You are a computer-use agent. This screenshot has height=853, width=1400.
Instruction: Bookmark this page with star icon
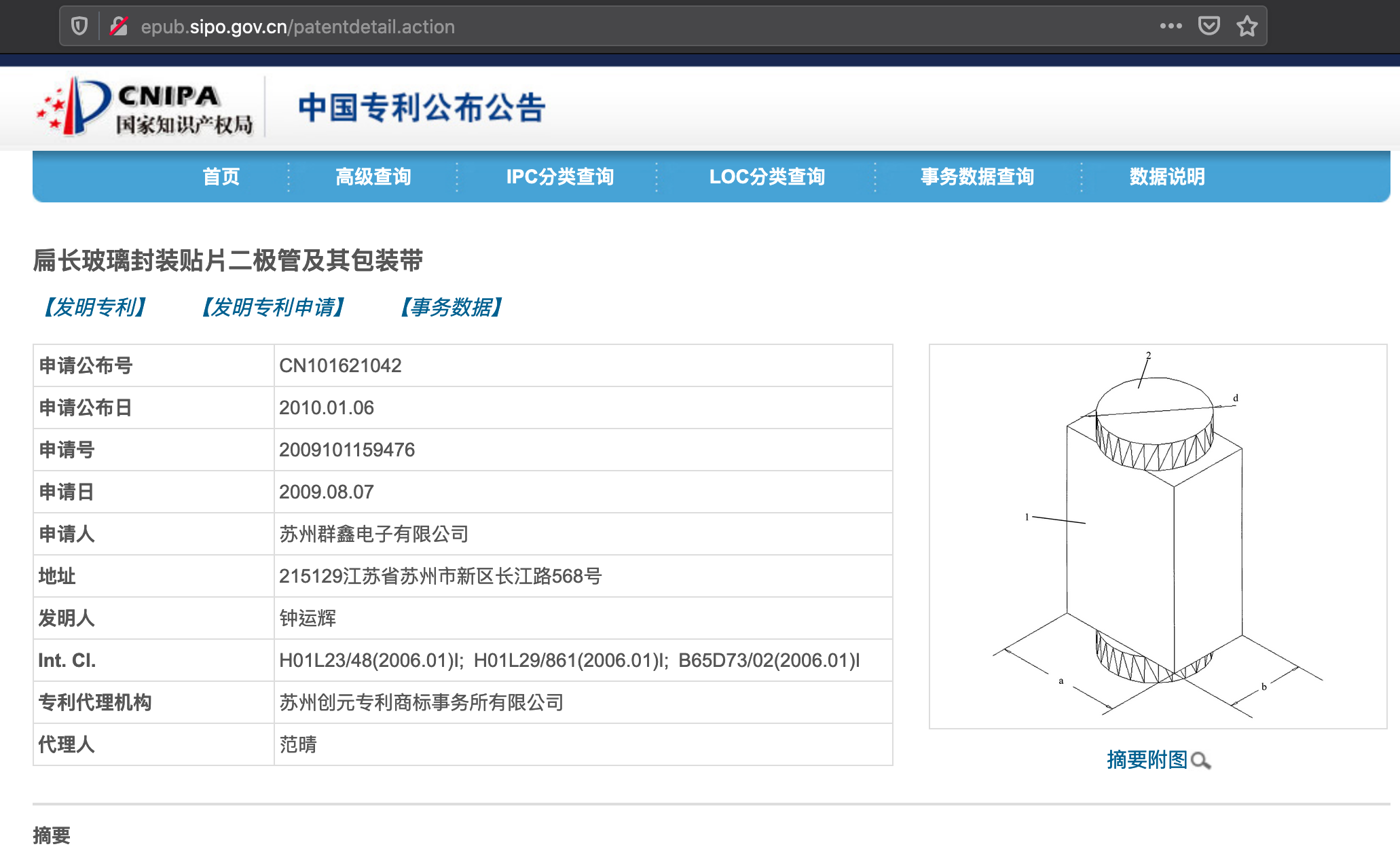click(x=1247, y=26)
